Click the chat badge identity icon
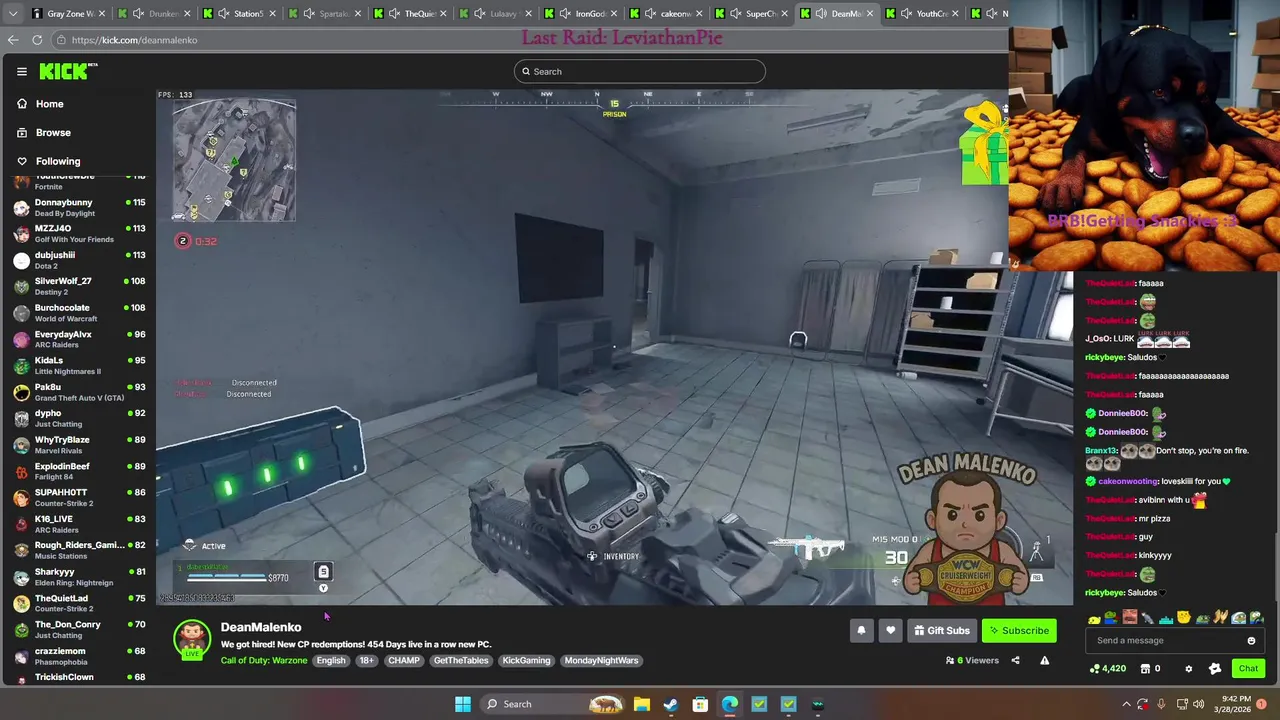The image size is (1280, 720). pyautogui.click(x=1215, y=668)
